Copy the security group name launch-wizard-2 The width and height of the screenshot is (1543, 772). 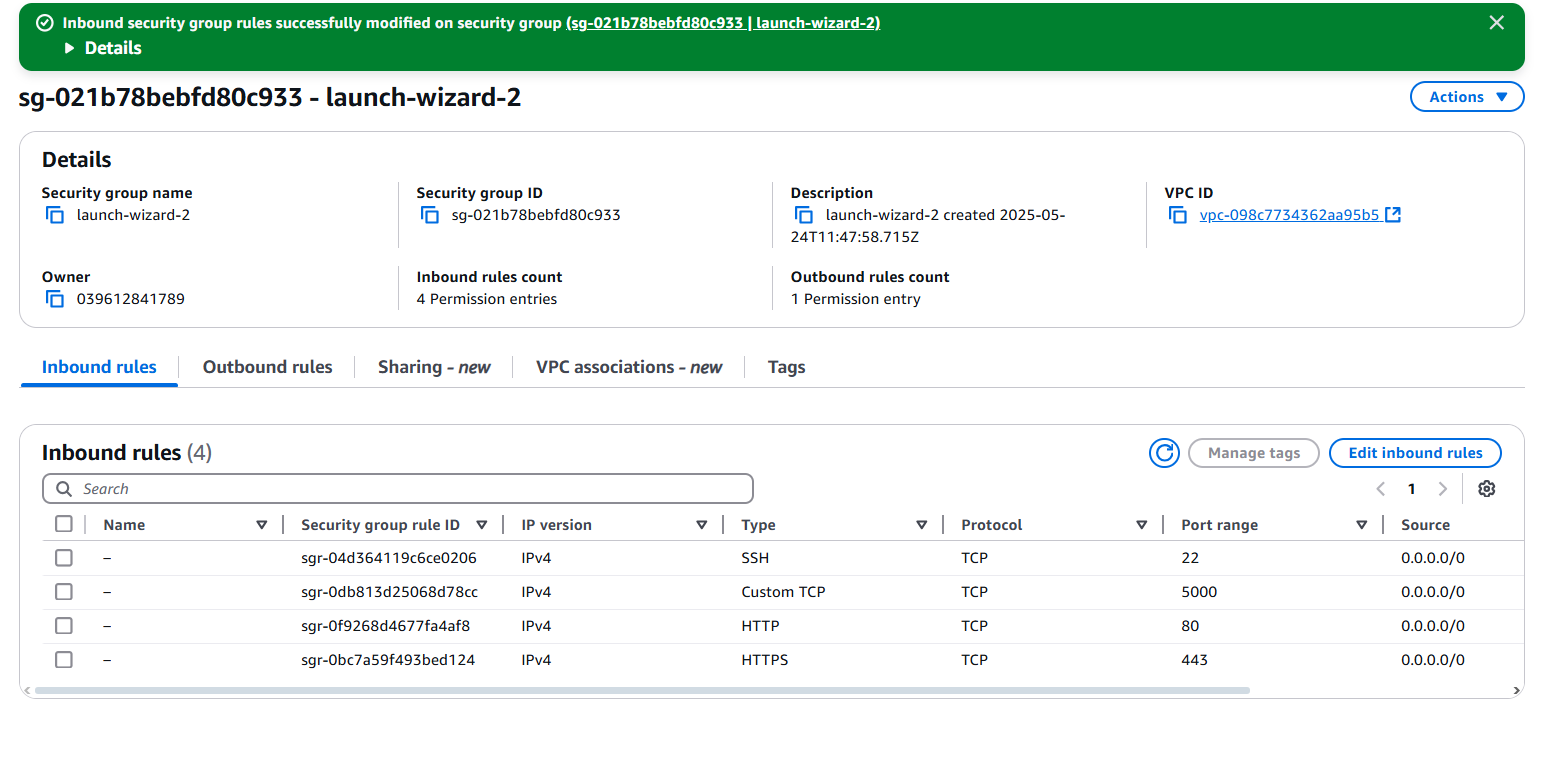[55, 215]
